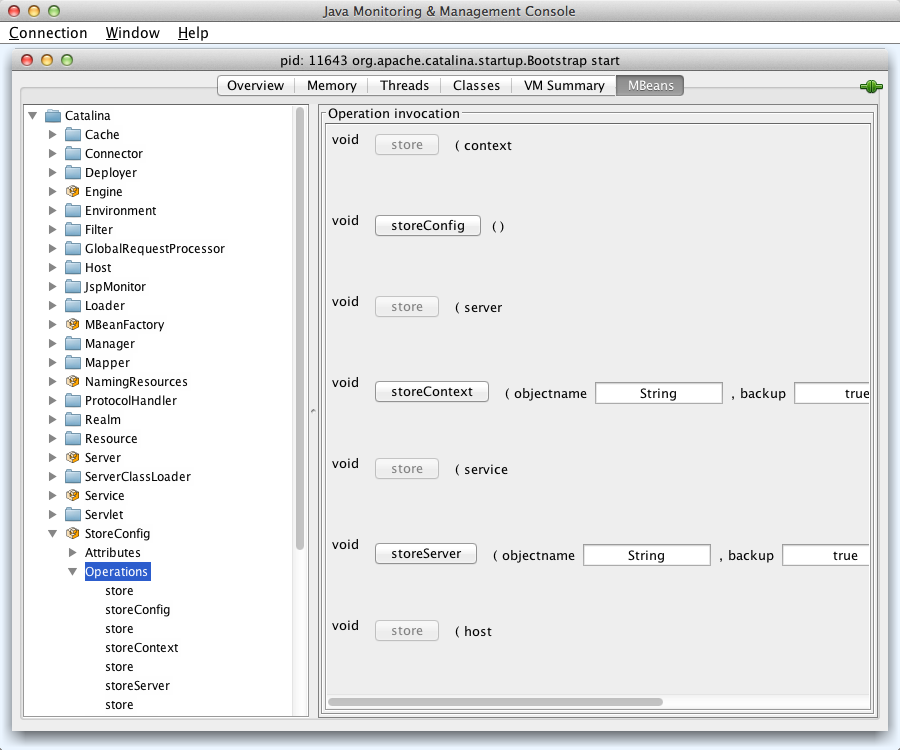Screen dimensions: 900x750
Task: Click the storeServer backup true field
Action: (825, 555)
